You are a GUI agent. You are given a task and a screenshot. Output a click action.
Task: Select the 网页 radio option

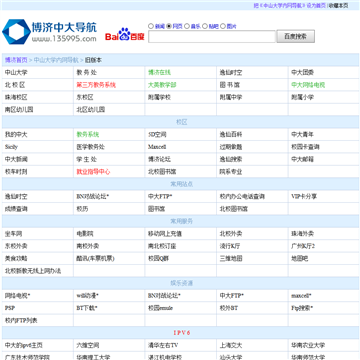tap(169, 26)
